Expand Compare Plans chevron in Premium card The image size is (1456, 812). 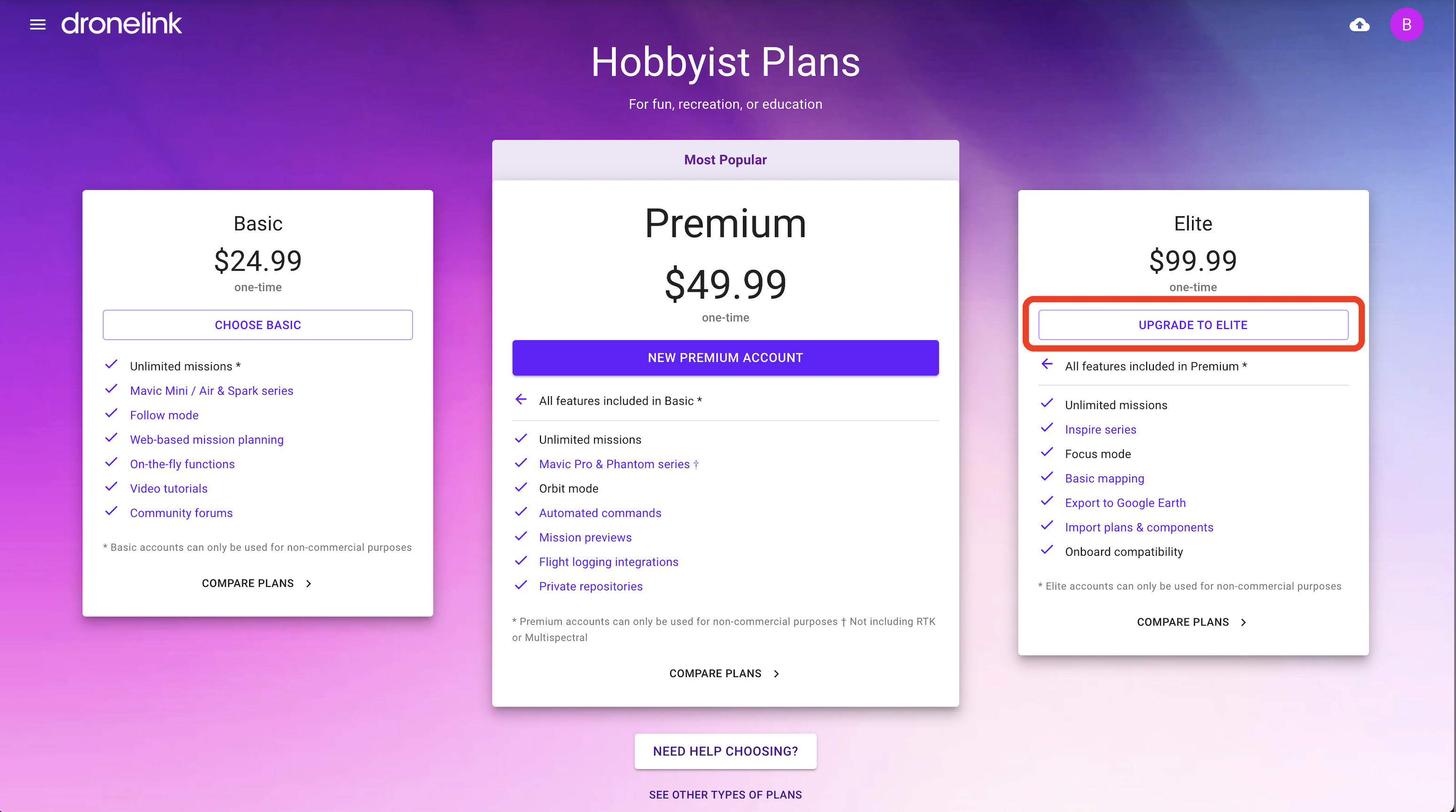776,673
